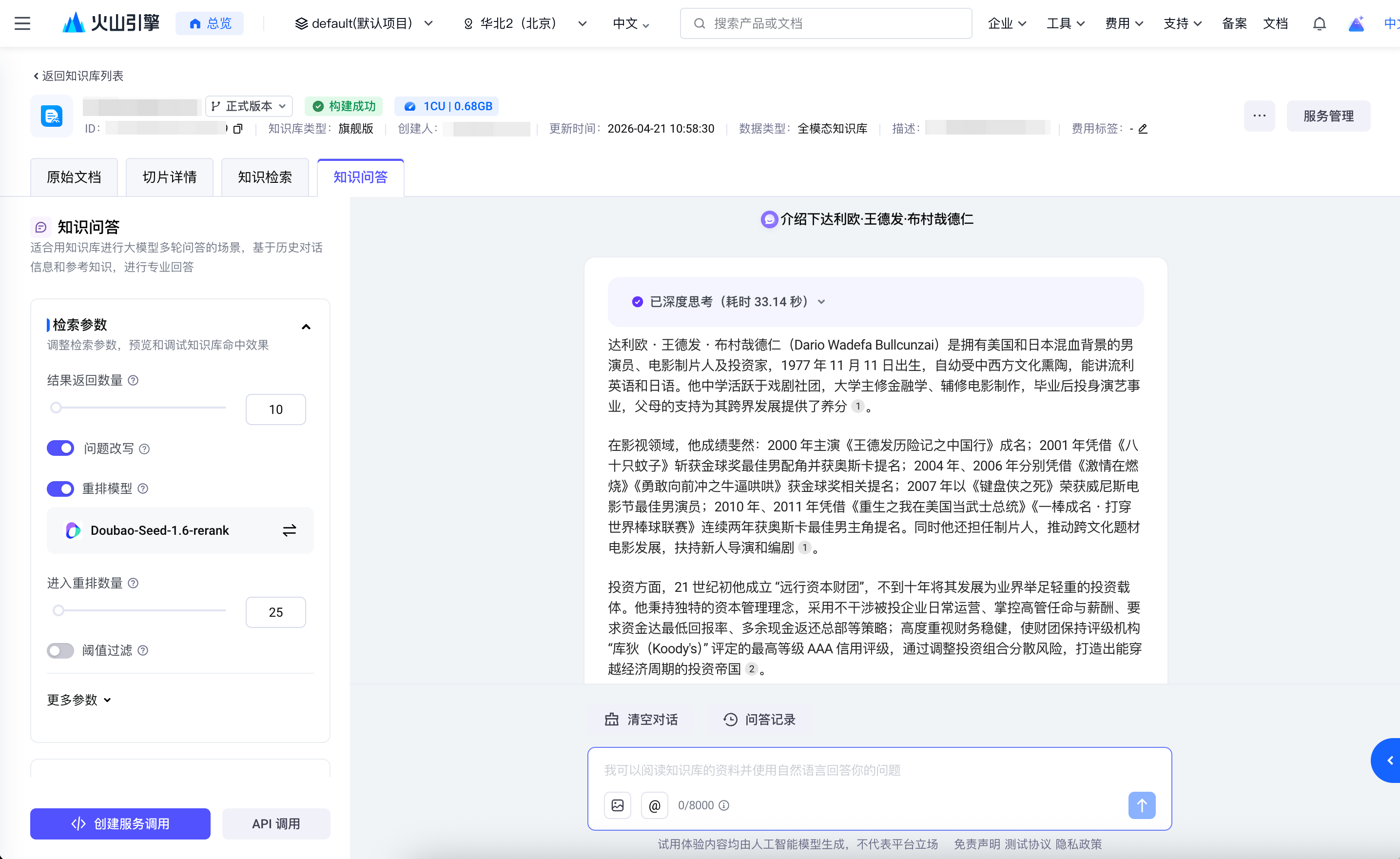Screen dimensions: 1400x859
Task: Disable the 问题改写 toggle
Action: (x=60, y=448)
